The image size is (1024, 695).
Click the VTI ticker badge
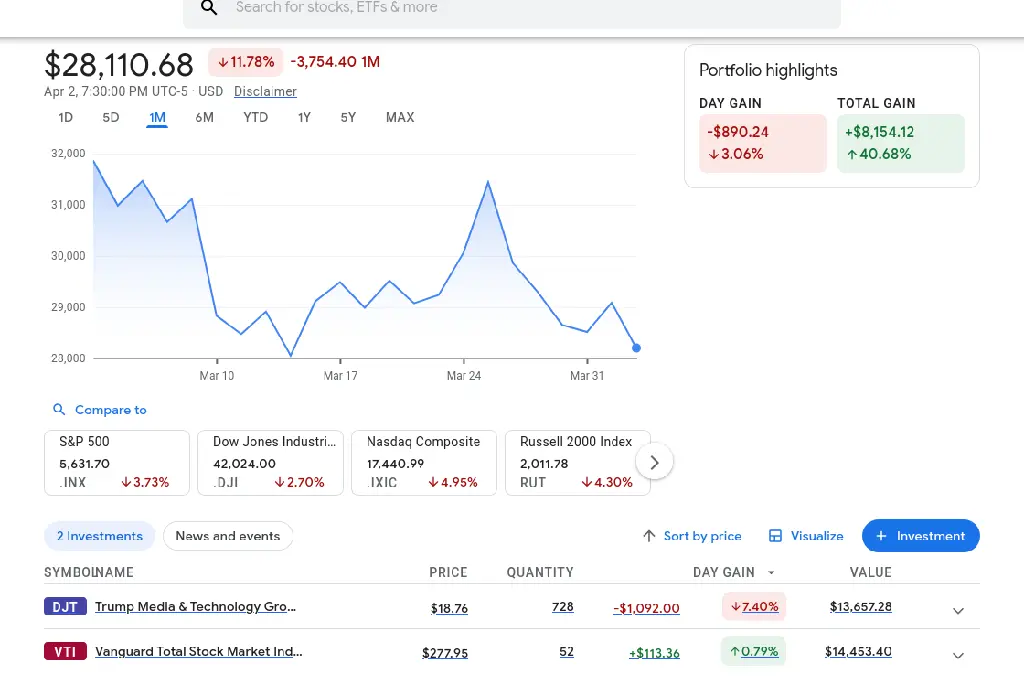click(65, 651)
